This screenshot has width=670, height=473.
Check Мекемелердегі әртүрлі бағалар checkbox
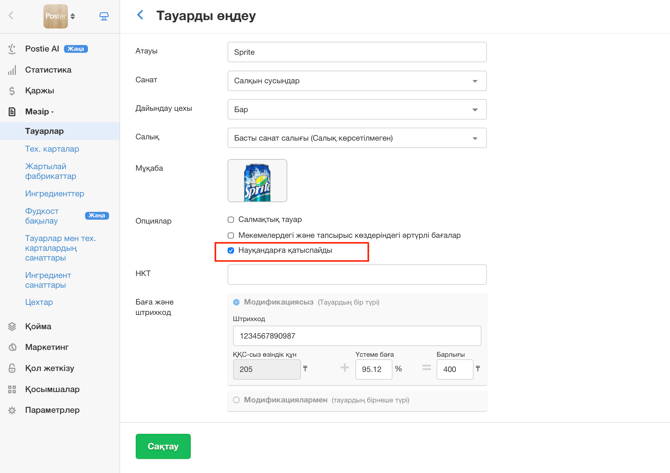coord(231,235)
